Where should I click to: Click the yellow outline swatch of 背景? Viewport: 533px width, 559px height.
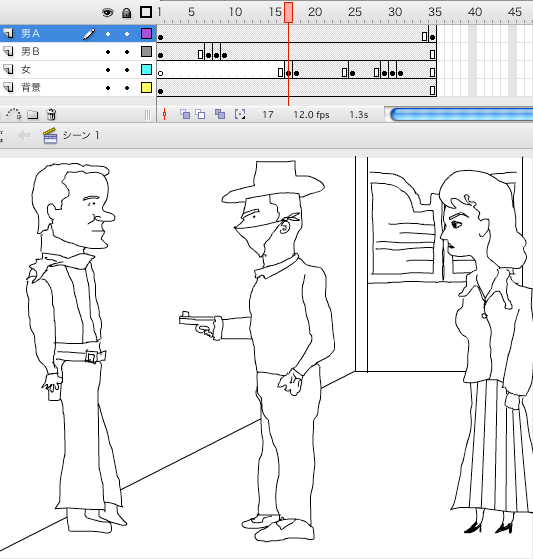click(x=146, y=88)
